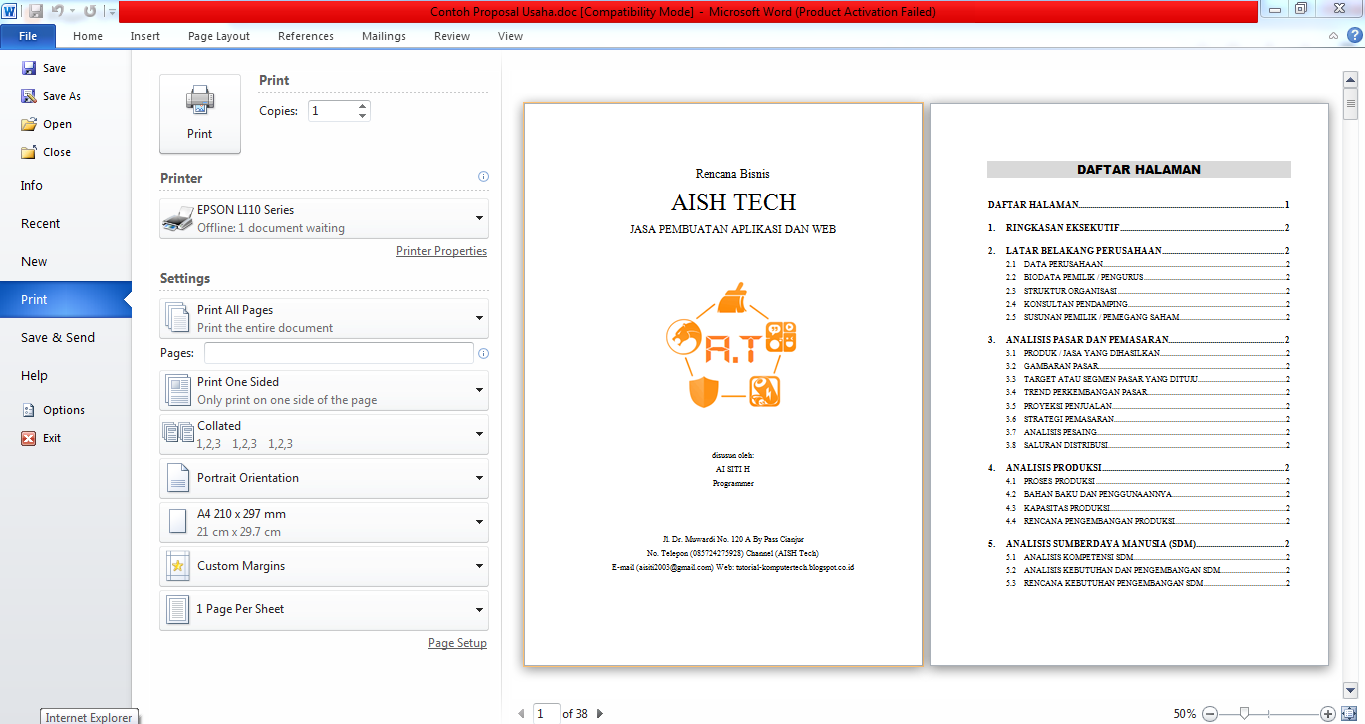Go to the next page in the preview
1365x724 pixels.
click(x=599, y=714)
